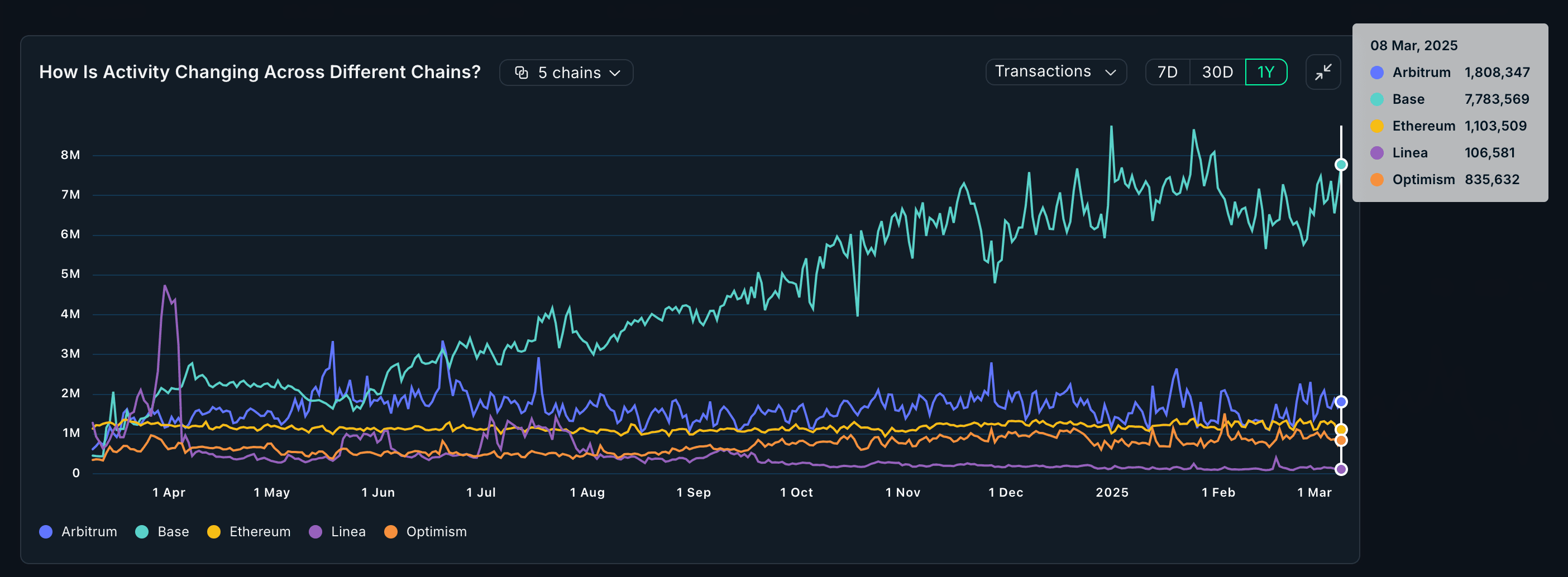Click the Arbitrum blue legend dot
The width and height of the screenshot is (1568, 577).
click(x=46, y=531)
